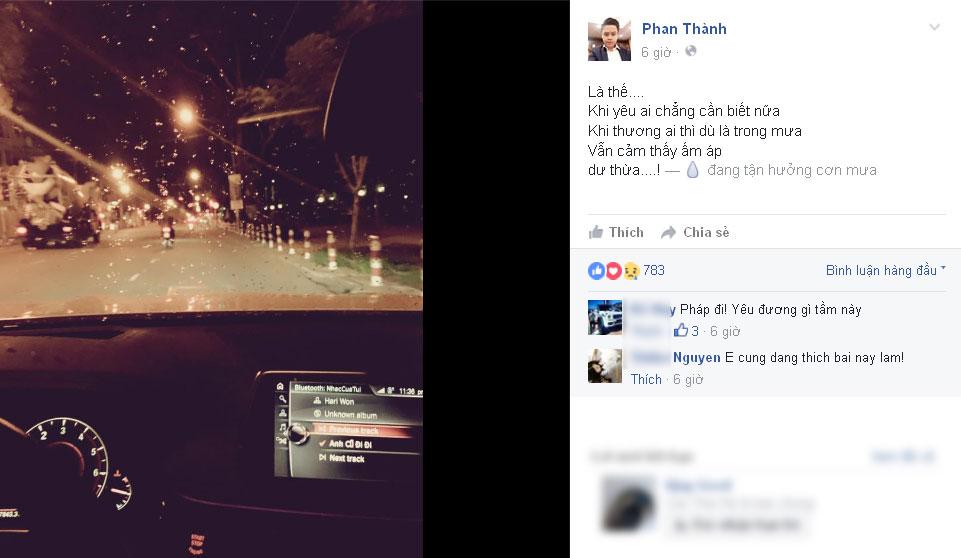Click the Thích thumbs-up icon under the post
The image size is (961, 558).
596,232
